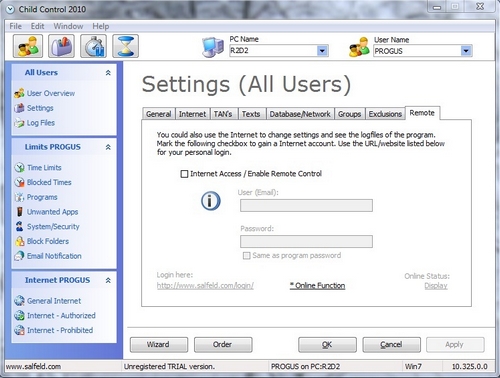The image size is (500, 378).
Task: Switch to the Groups tab
Action: 349,114
